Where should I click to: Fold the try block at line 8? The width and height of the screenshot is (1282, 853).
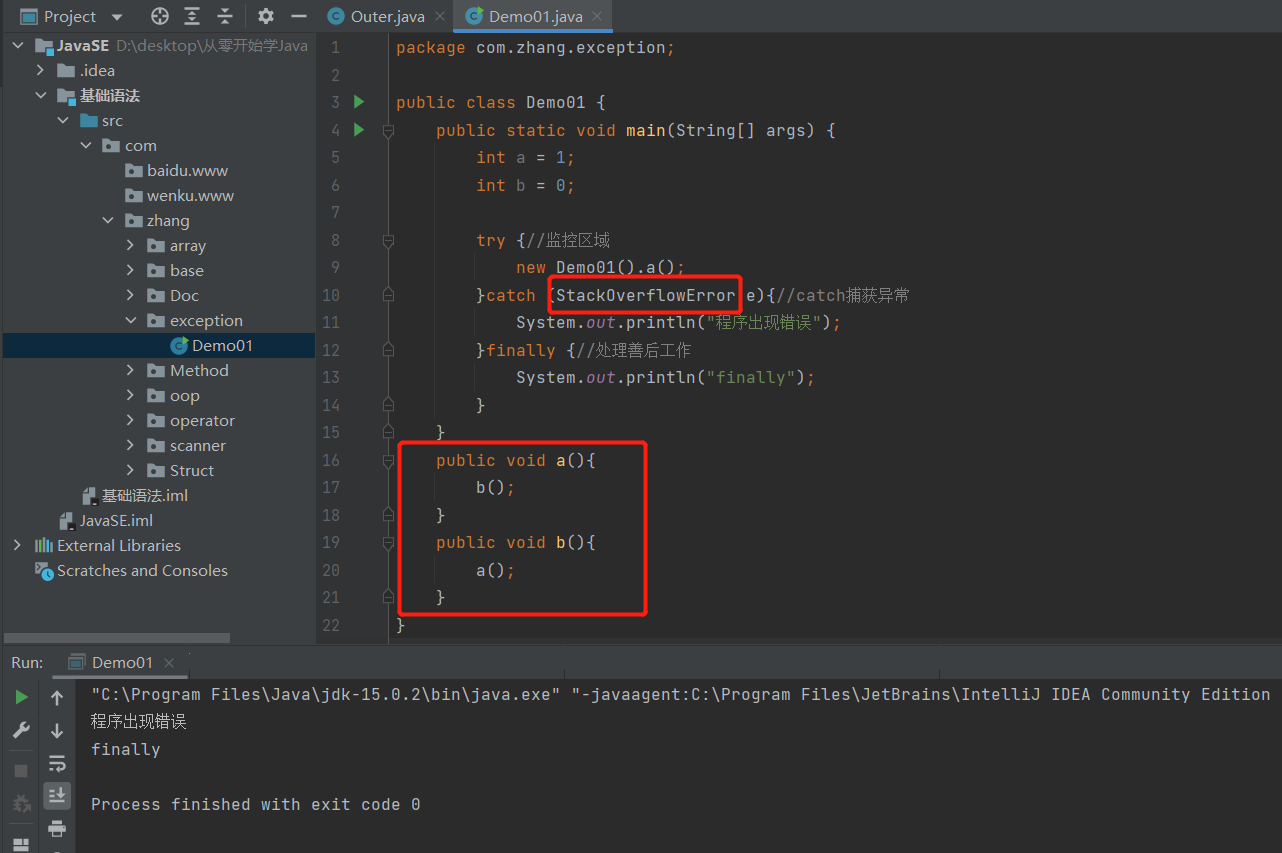tap(389, 240)
